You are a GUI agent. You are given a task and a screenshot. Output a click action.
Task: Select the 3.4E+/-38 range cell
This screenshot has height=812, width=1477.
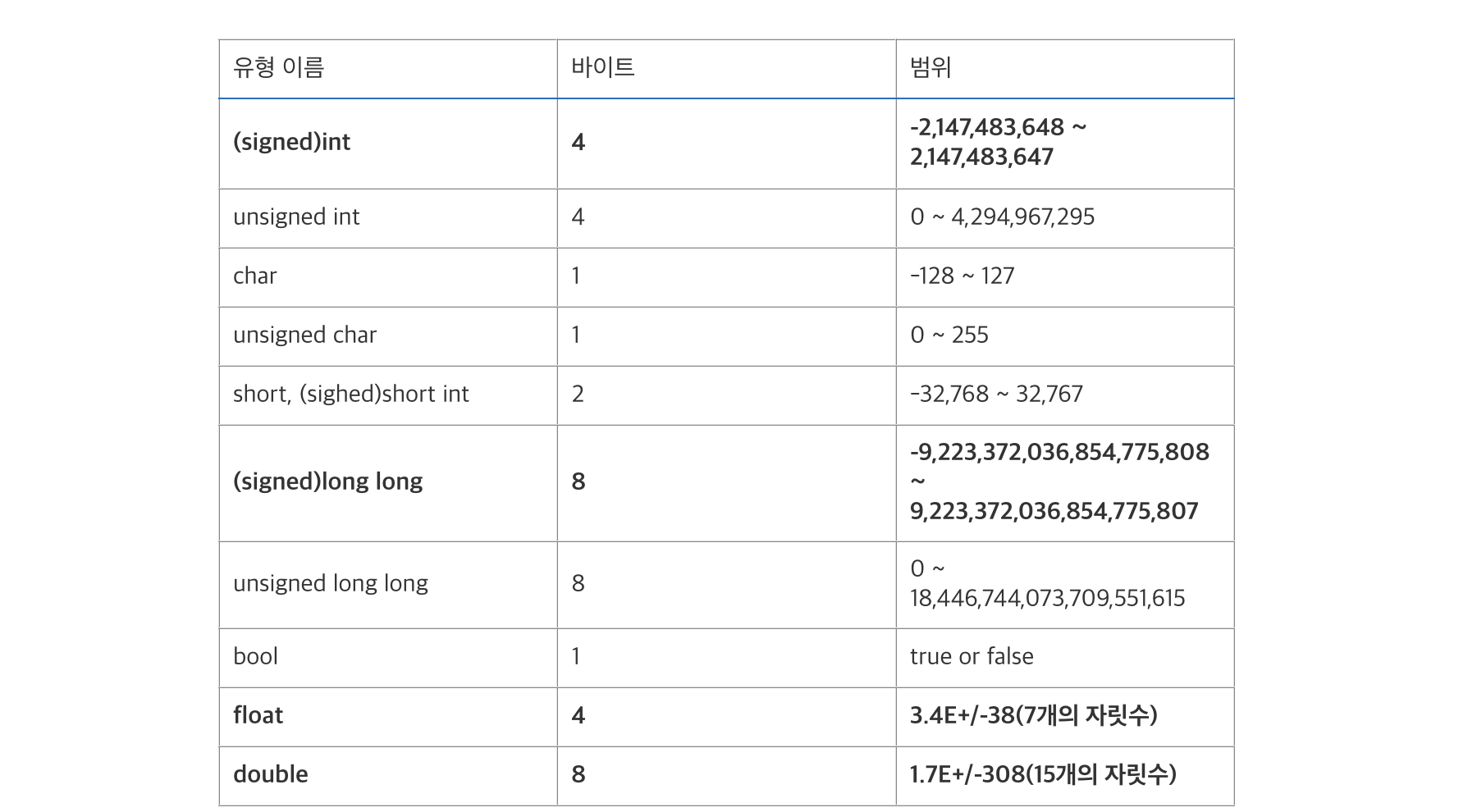1065,717
